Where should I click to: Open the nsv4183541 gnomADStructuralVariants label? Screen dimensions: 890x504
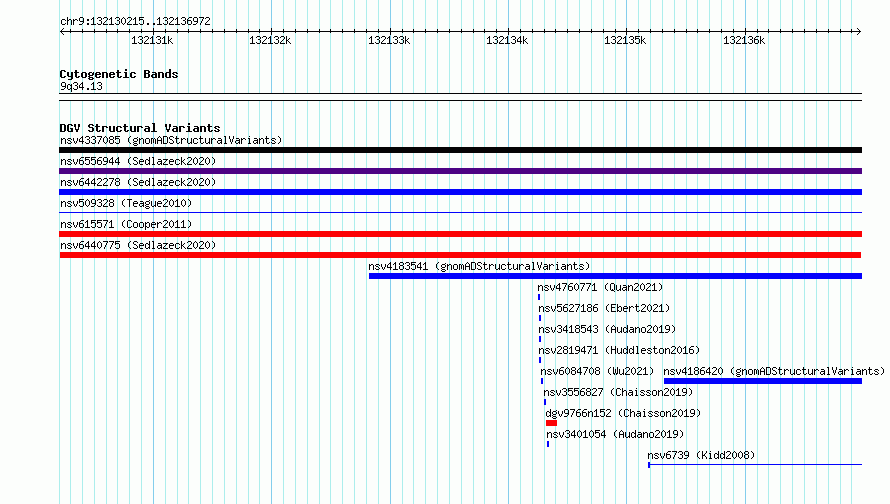click(x=479, y=266)
